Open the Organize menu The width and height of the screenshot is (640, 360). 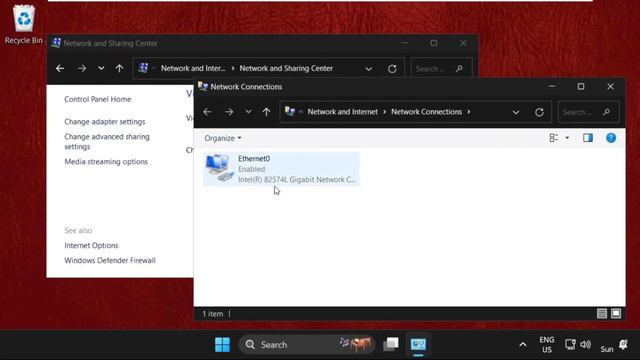click(x=223, y=138)
